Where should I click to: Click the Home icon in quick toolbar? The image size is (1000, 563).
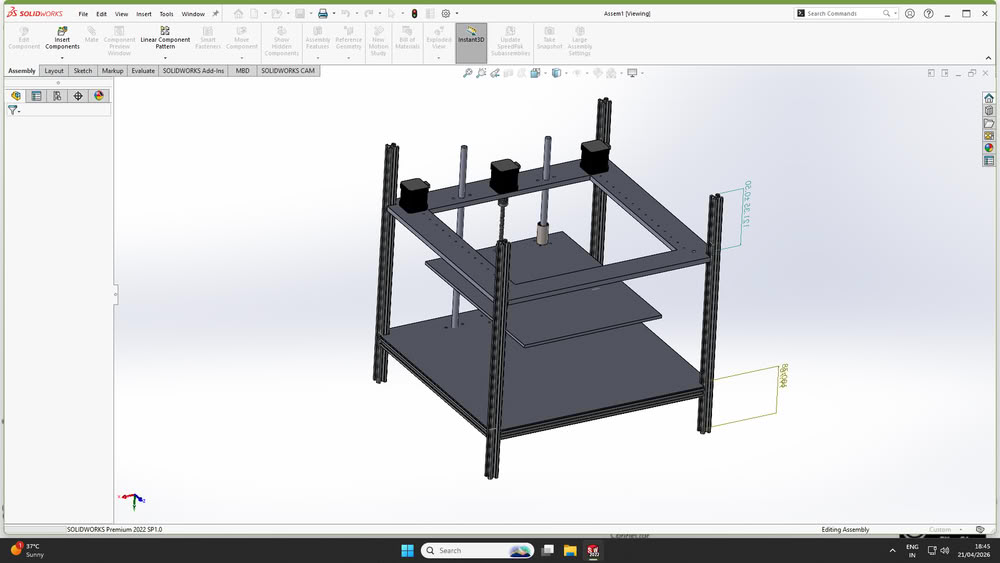tap(238, 13)
